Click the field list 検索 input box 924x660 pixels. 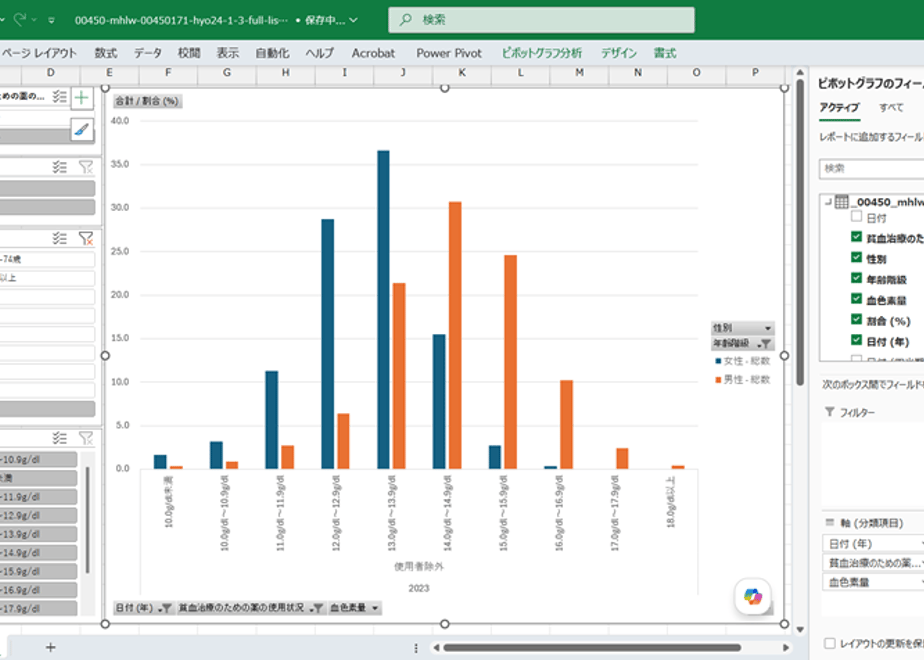click(872, 169)
